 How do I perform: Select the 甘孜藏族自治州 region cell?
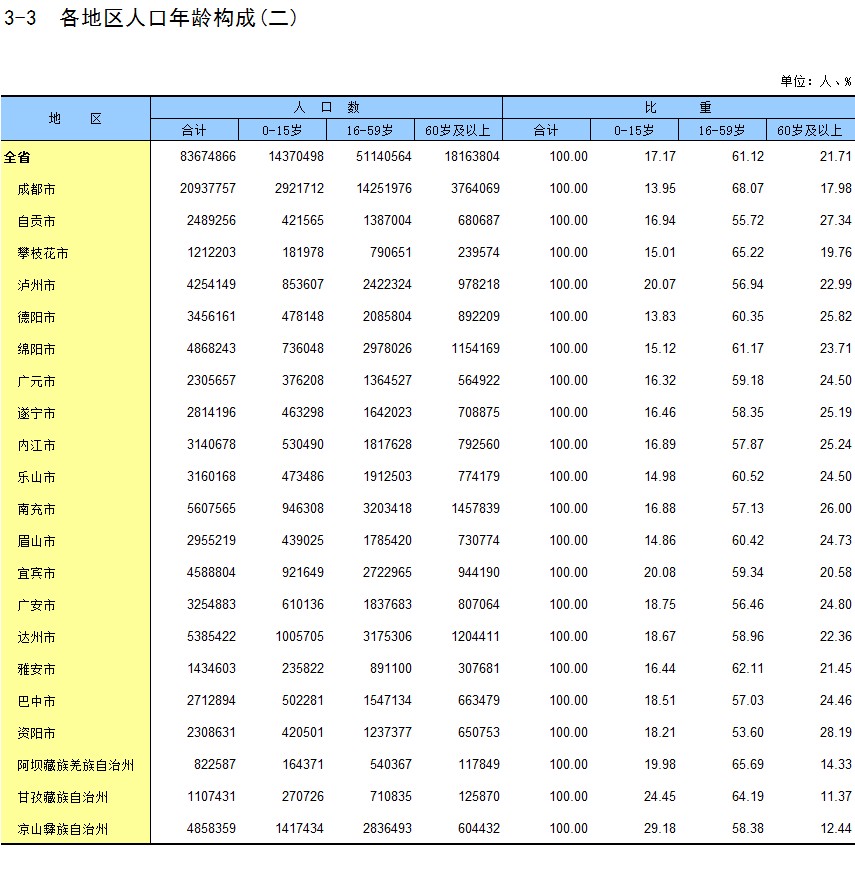point(63,797)
